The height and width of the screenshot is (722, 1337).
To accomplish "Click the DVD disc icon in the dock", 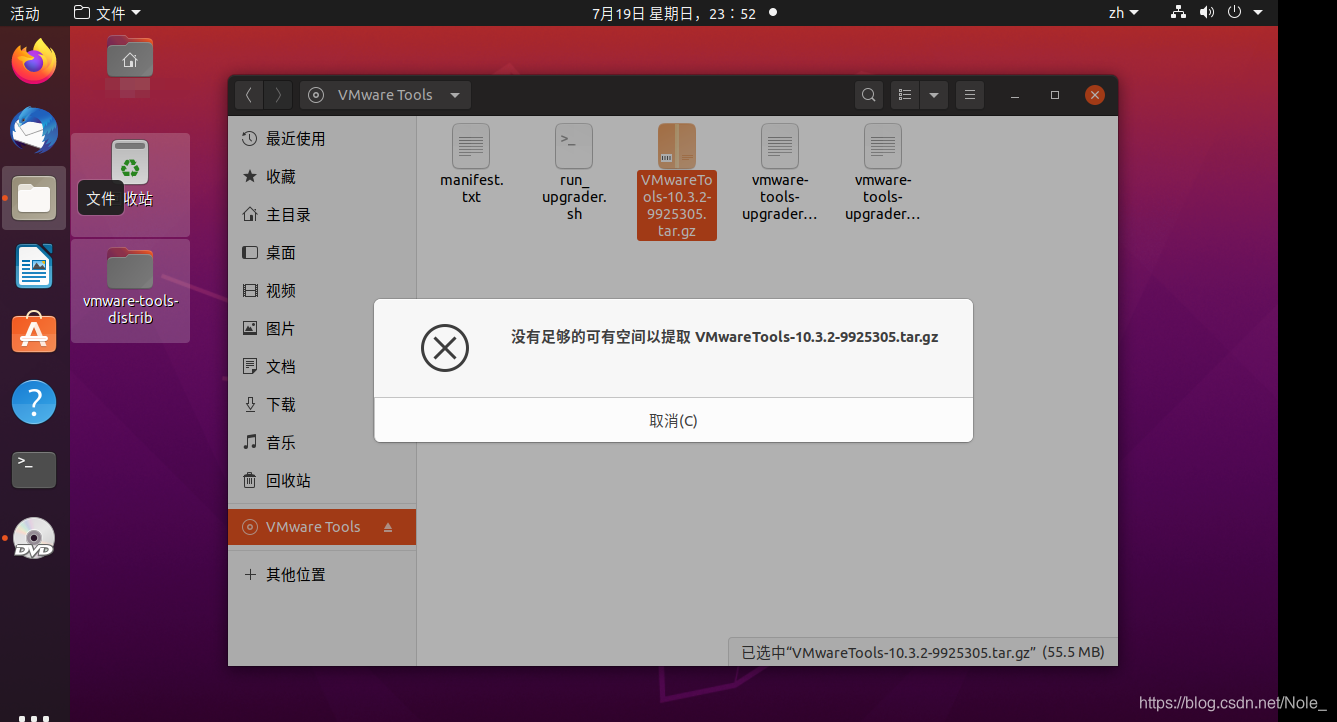I will (34, 538).
